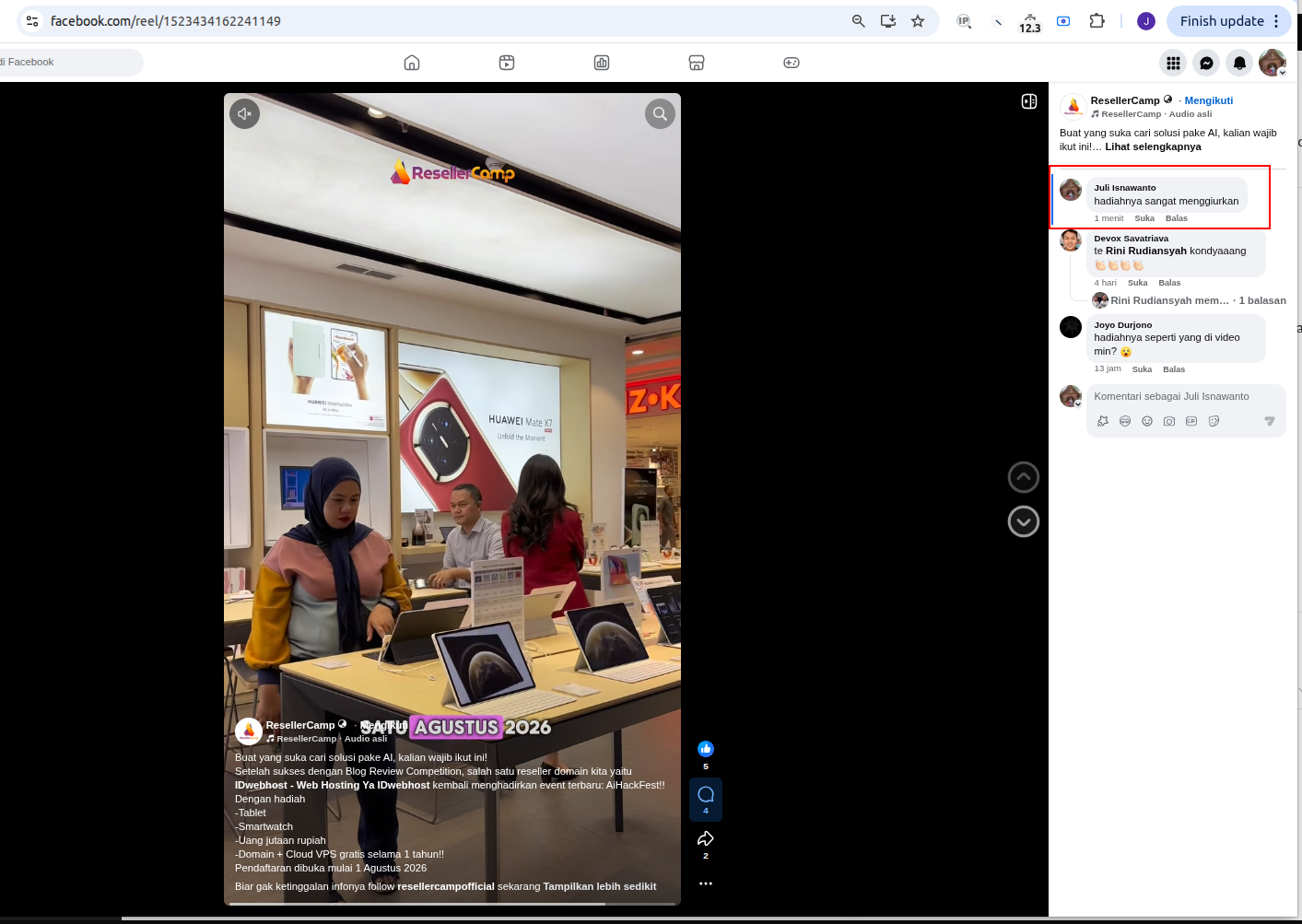Open ResellerCamp page name in the comments panel
Image resolution: width=1302 pixels, height=924 pixels.
(x=1125, y=100)
